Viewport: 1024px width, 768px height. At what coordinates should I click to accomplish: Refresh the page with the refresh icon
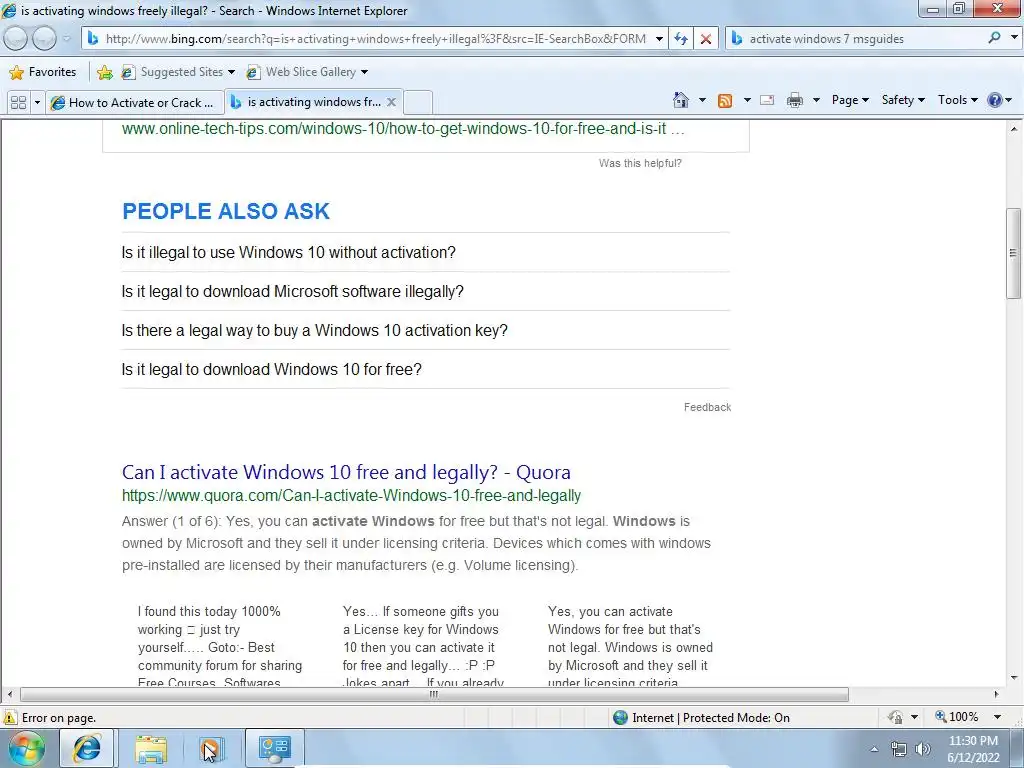(680, 39)
